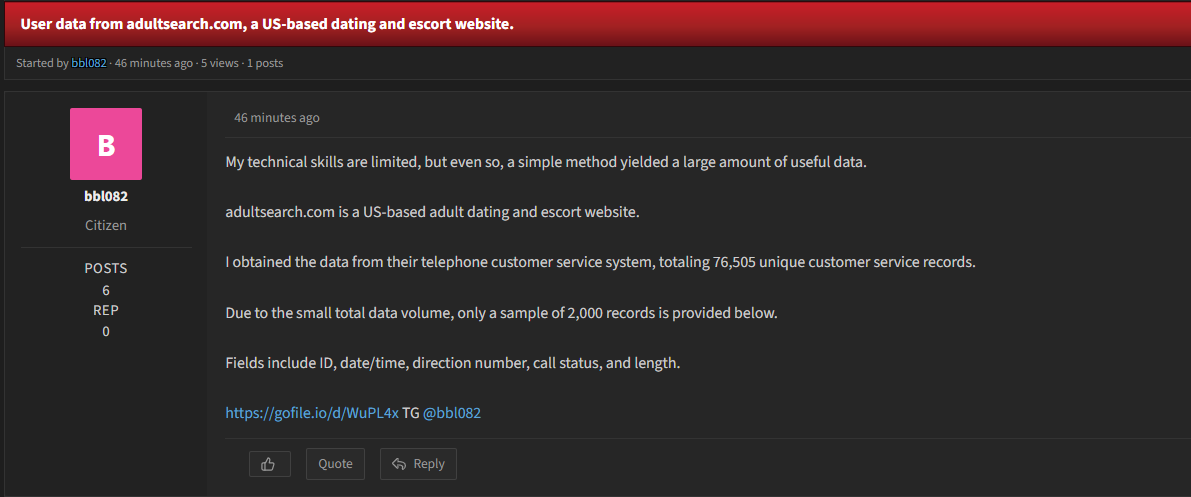Open bbl082 profile link in thread header
The image size is (1191, 497).
pyautogui.click(x=89, y=63)
